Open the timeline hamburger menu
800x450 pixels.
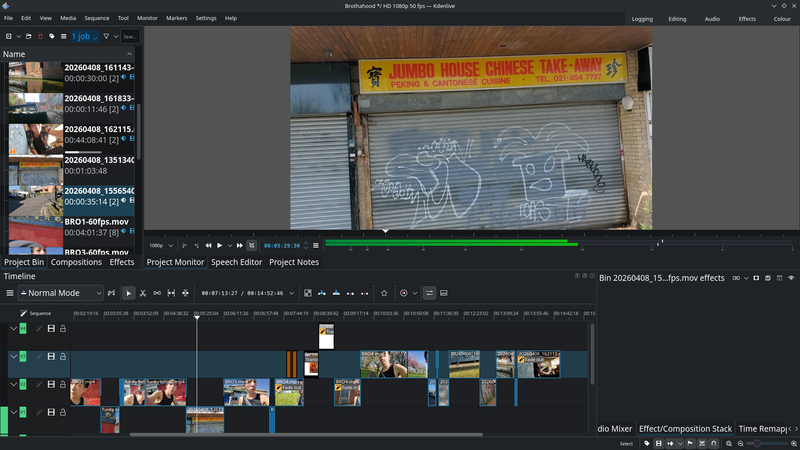pyautogui.click(x=10, y=293)
